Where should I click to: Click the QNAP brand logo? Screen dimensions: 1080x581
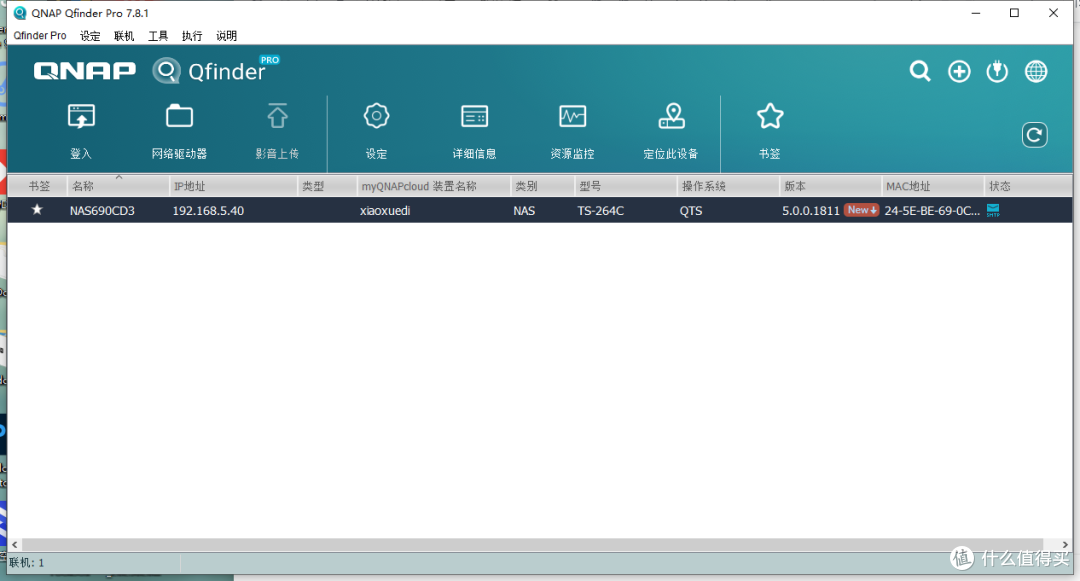85,70
